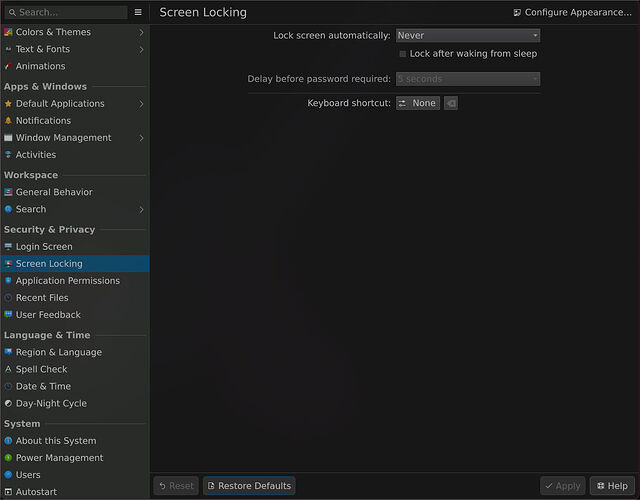
Task: Expand the Colors & Themes chevron
Action: click(x=141, y=32)
